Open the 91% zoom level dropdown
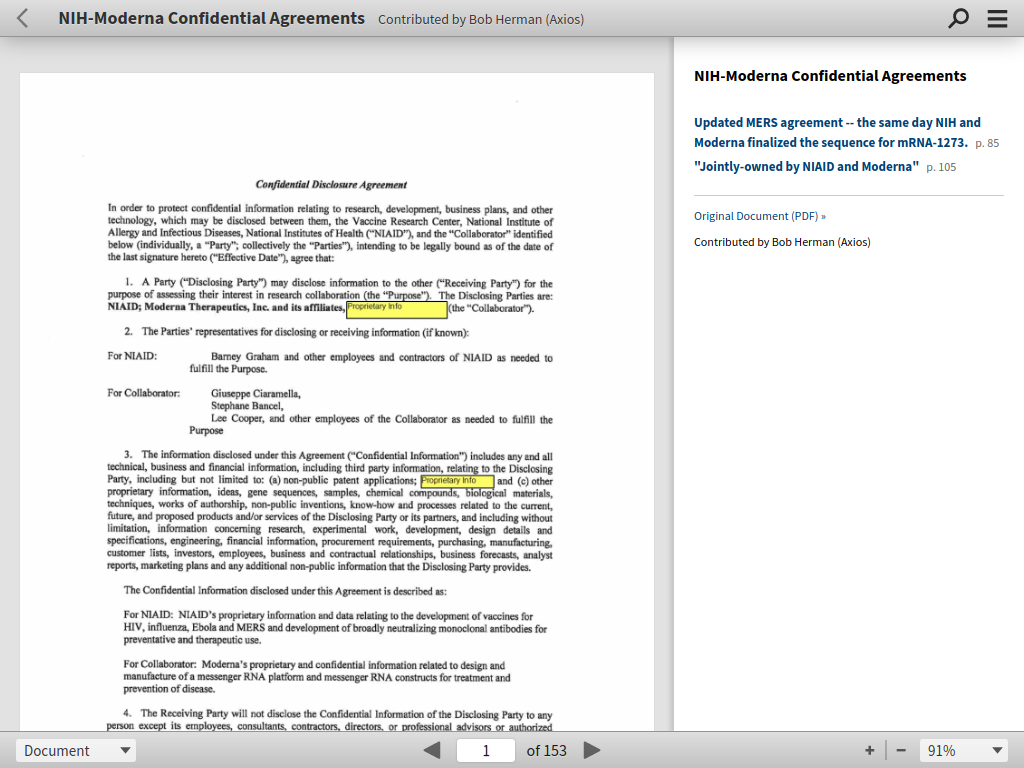Viewport: 1024px width, 768px height. (964, 750)
